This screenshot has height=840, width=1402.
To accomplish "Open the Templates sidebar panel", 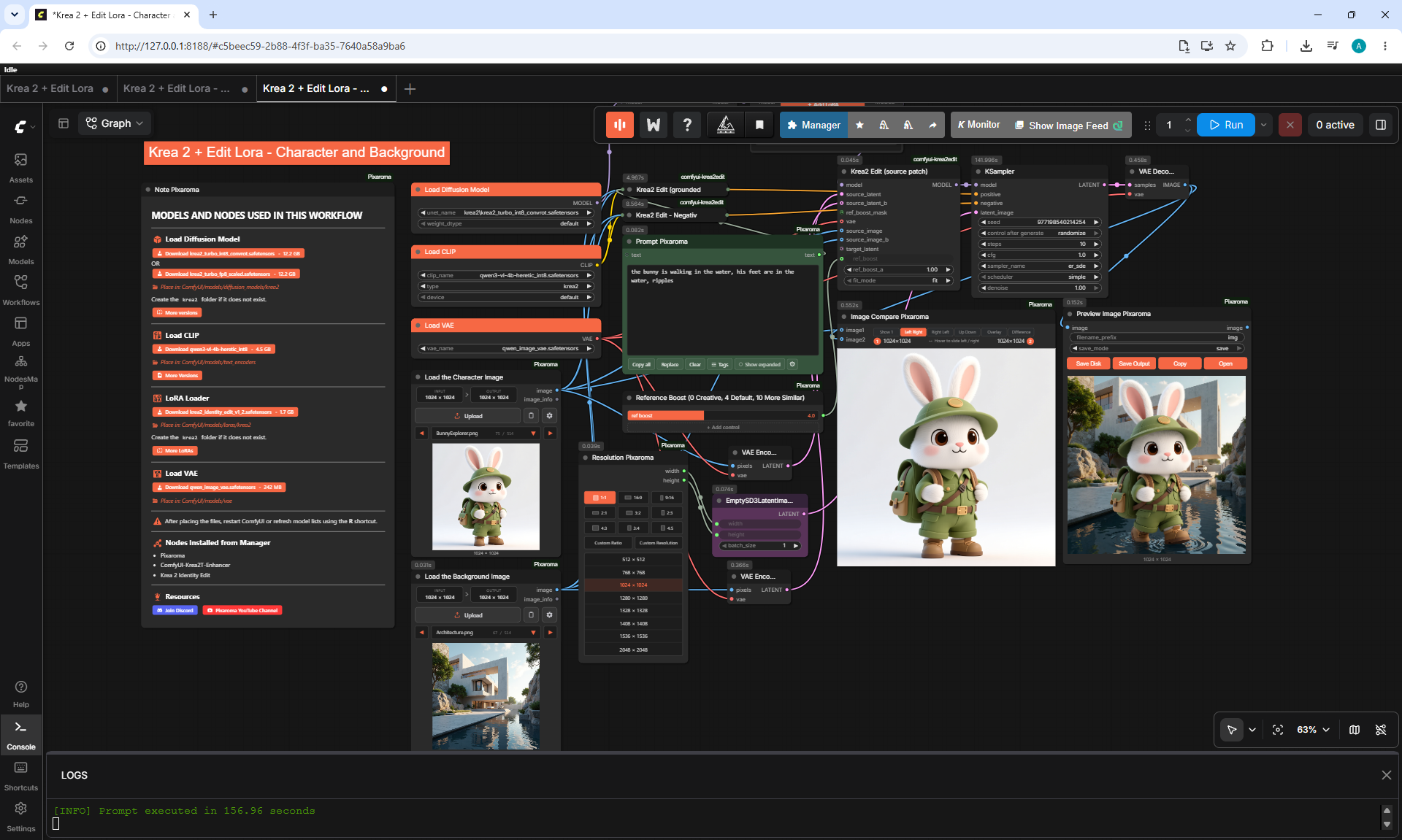I will (20, 453).
